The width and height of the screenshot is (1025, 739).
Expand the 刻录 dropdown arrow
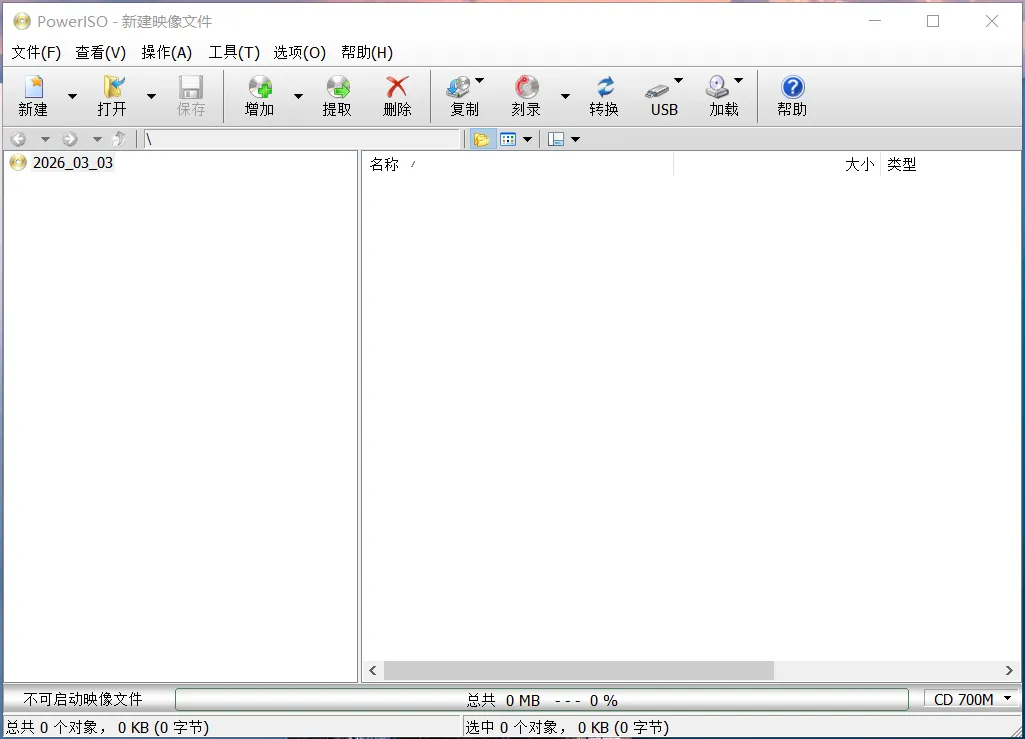(x=565, y=96)
